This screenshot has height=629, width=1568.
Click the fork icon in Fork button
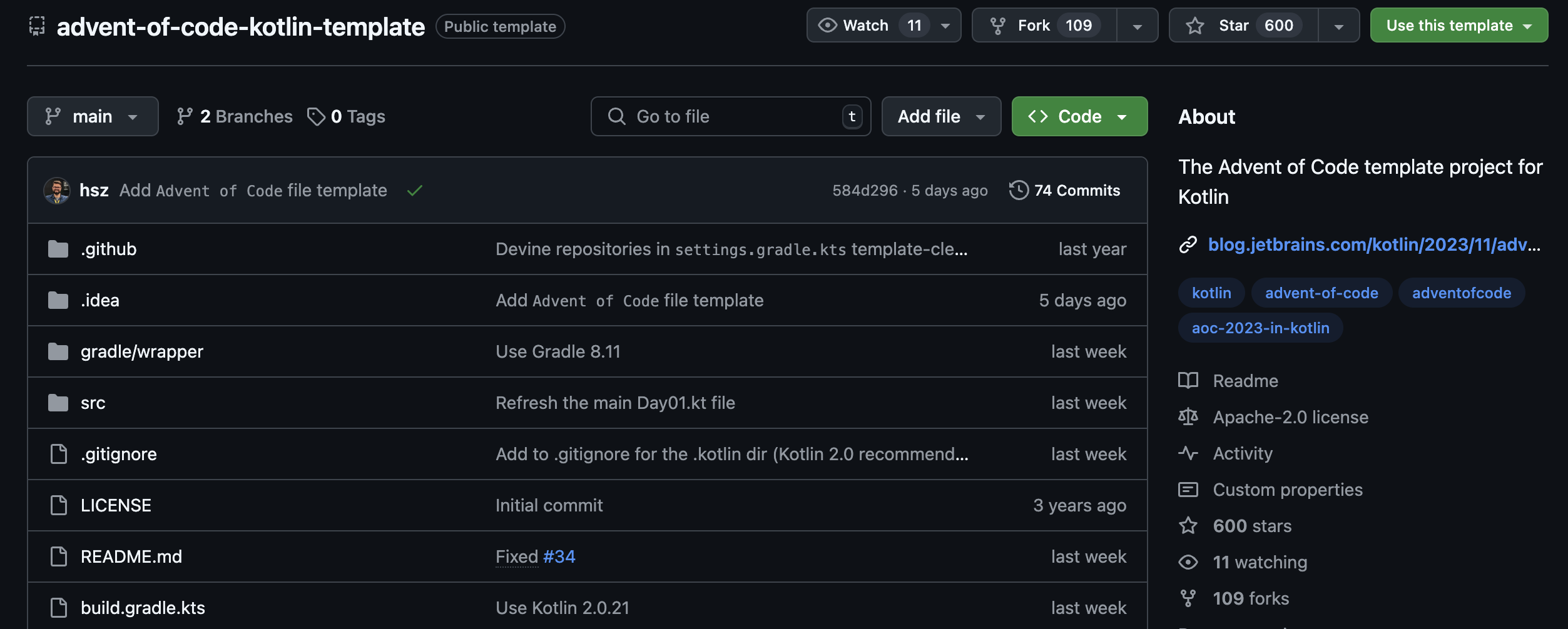point(997,26)
